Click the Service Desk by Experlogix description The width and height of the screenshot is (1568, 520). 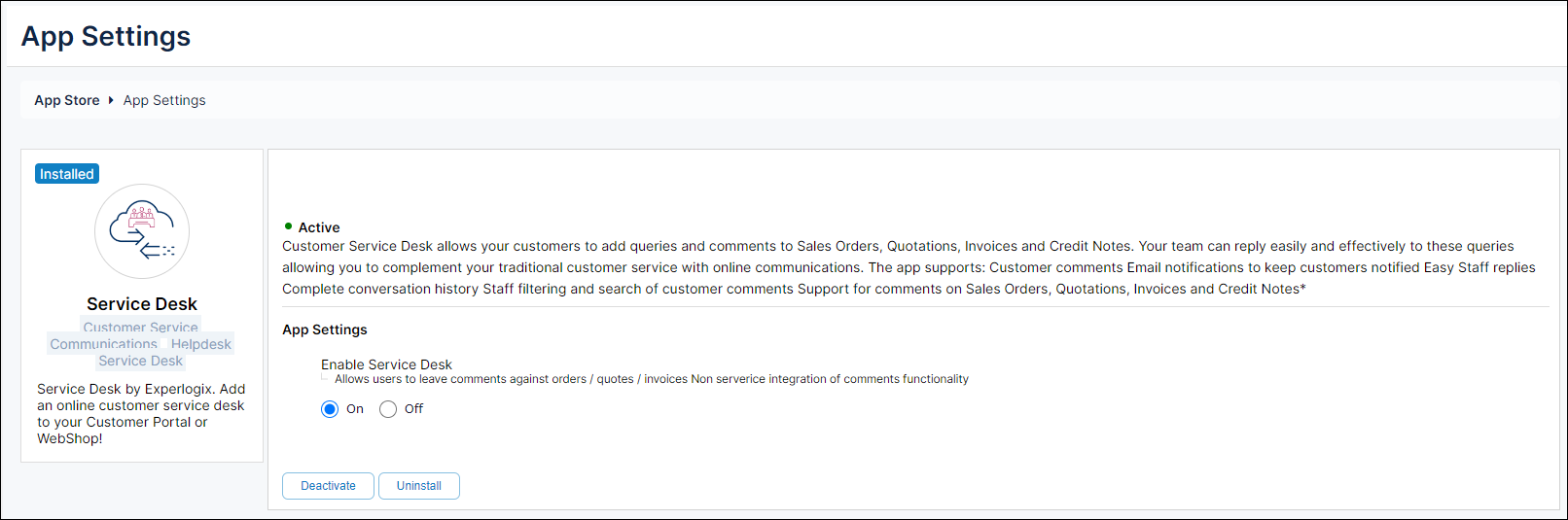(x=141, y=413)
